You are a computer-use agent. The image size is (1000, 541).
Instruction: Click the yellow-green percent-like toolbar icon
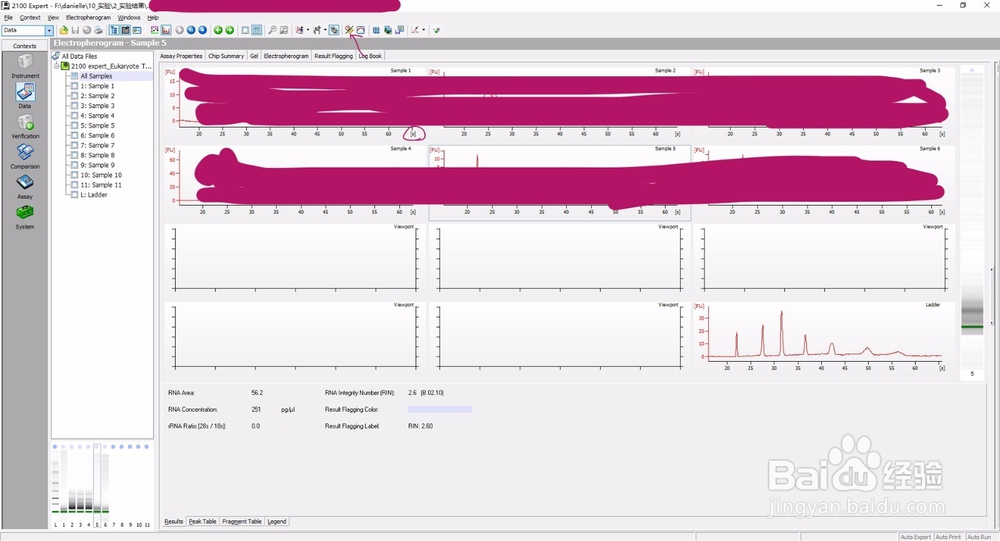tap(349, 30)
